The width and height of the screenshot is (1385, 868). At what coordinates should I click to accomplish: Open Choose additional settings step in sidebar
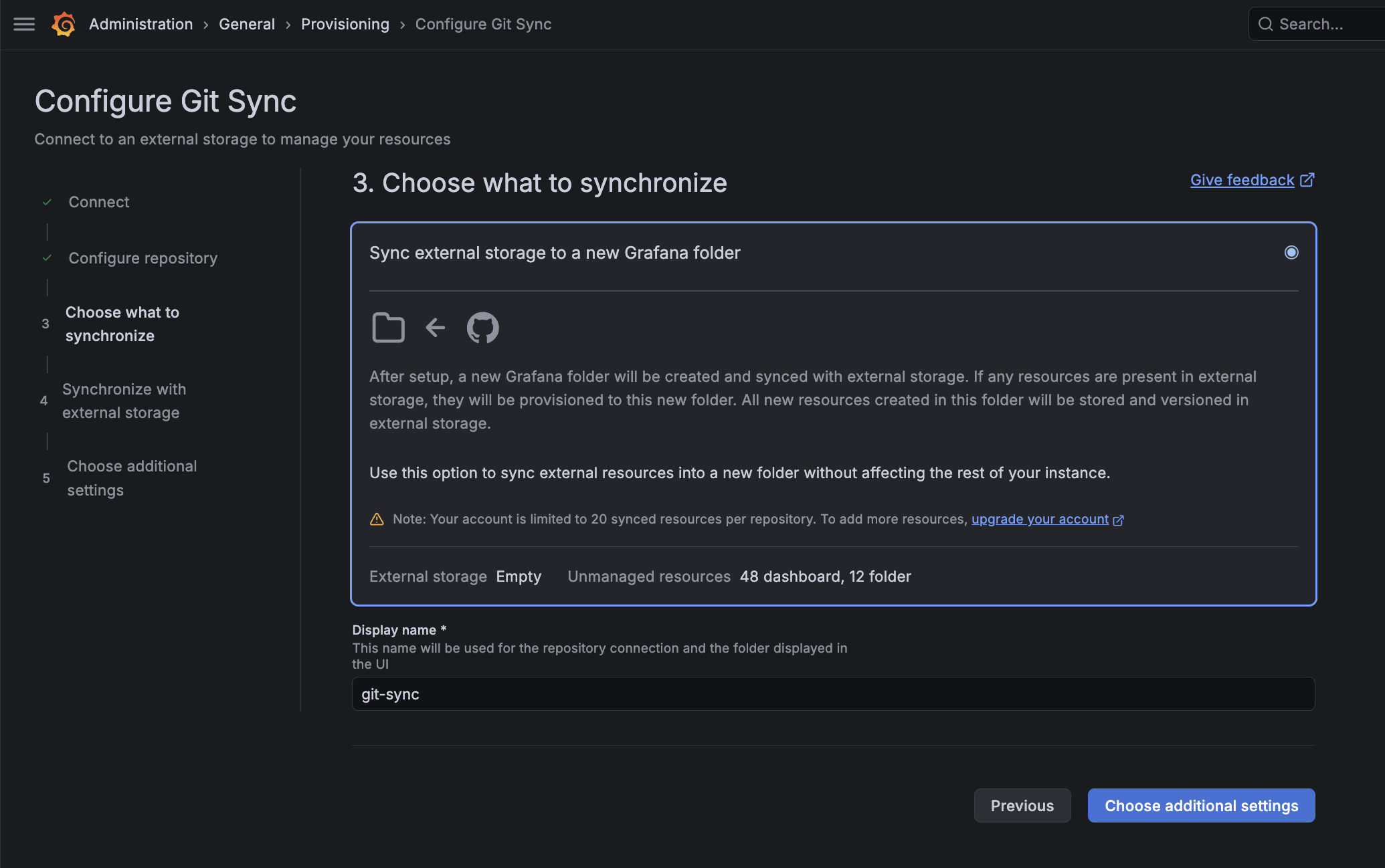coord(132,477)
